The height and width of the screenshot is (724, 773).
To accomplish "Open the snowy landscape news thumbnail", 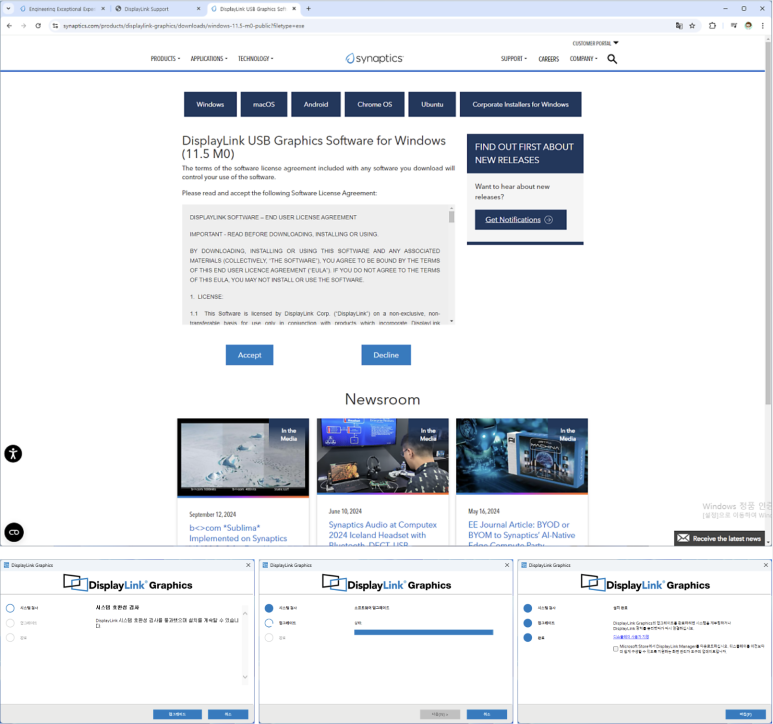I will (243, 457).
